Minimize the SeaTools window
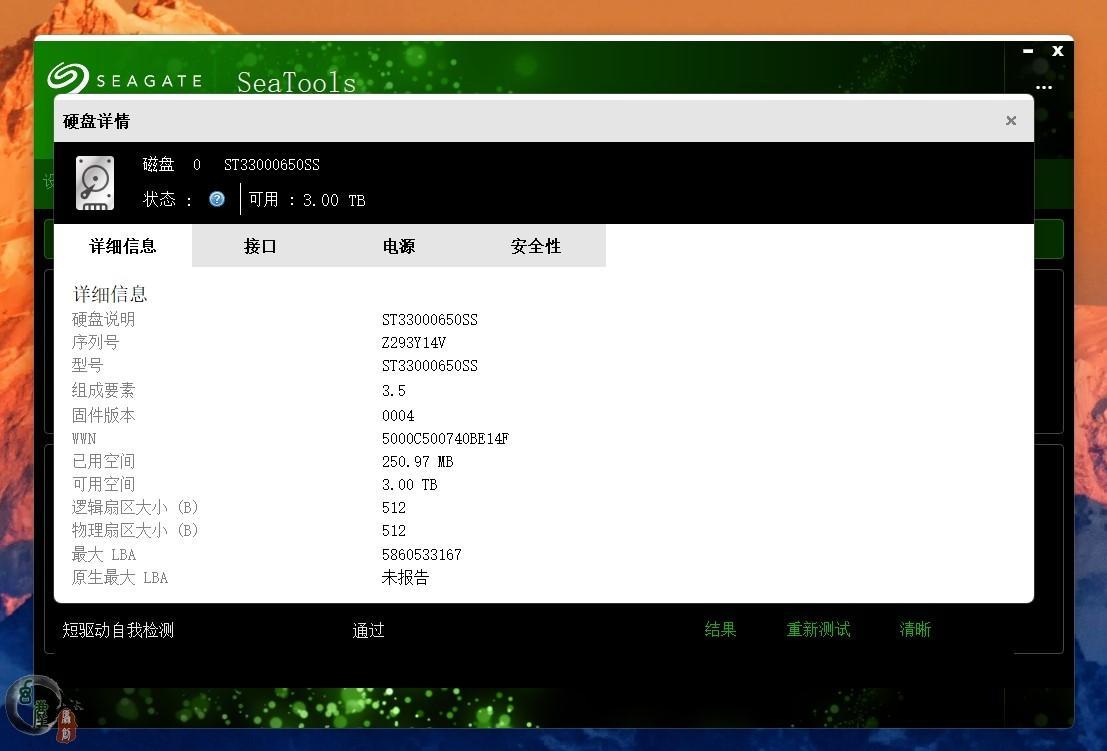The height and width of the screenshot is (751, 1107). [1028, 51]
